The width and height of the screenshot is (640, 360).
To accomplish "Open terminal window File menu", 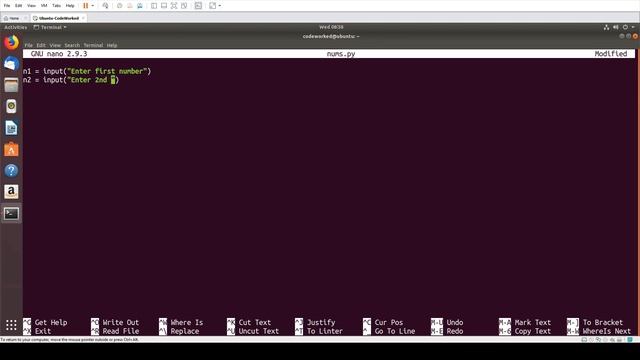I will 29,45.
